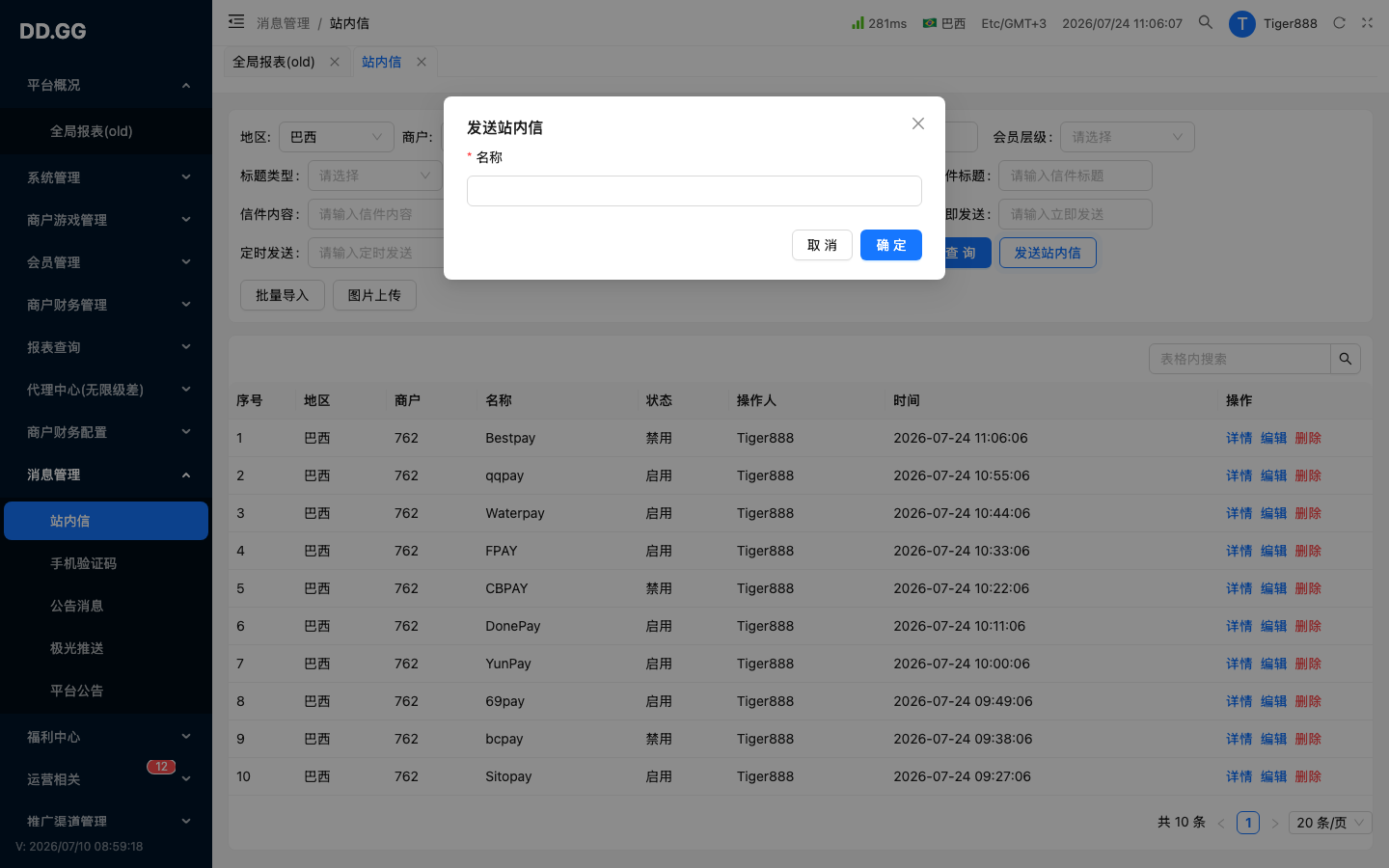1389x868 pixels.
Task: Select 全局报表(old) in the sidebar
Action: point(106,131)
